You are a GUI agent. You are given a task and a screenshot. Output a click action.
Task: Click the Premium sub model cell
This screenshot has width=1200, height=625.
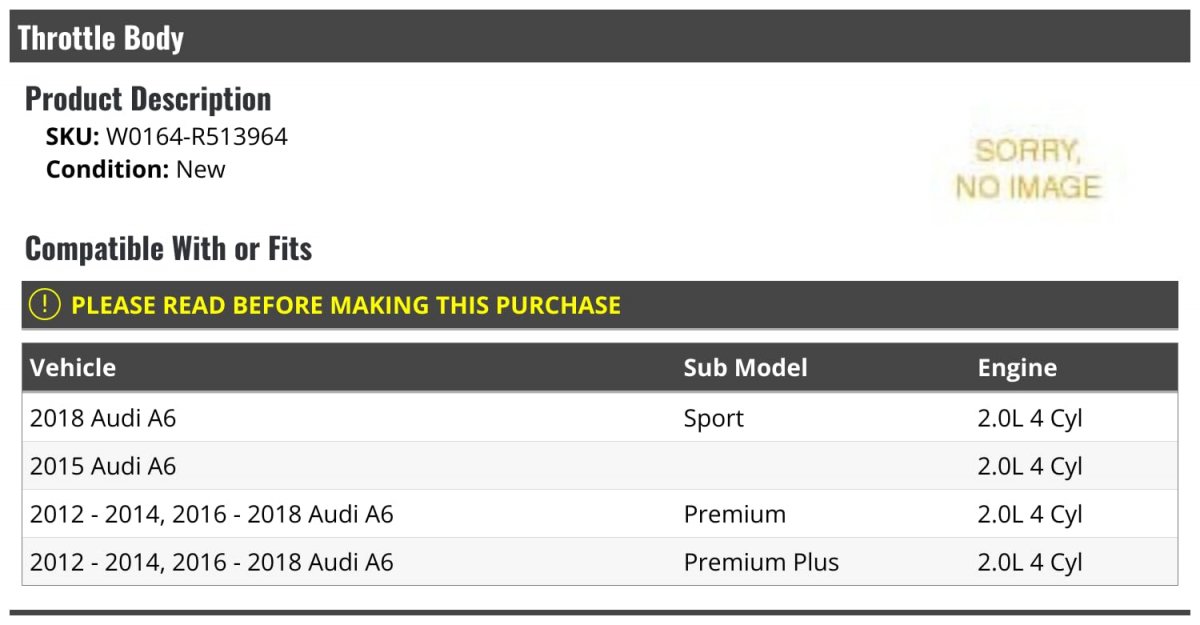coord(735,514)
